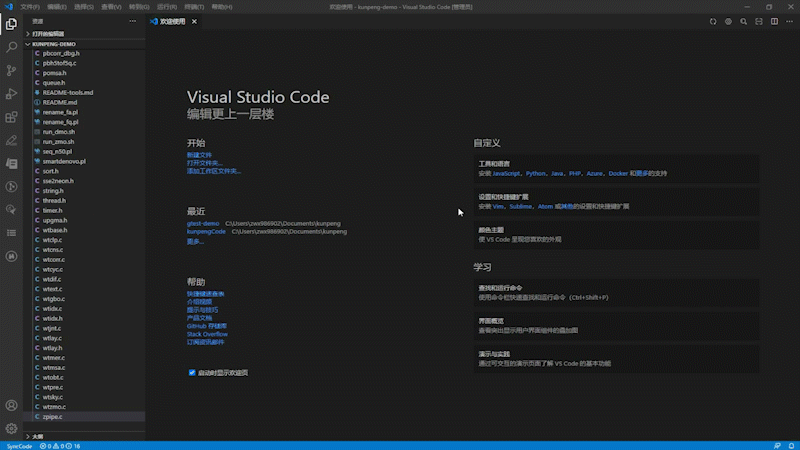Image resolution: width=800 pixels, height=450 pixels.
Task: Click the 更多... More recent link
Action: (x=195, y=242)
